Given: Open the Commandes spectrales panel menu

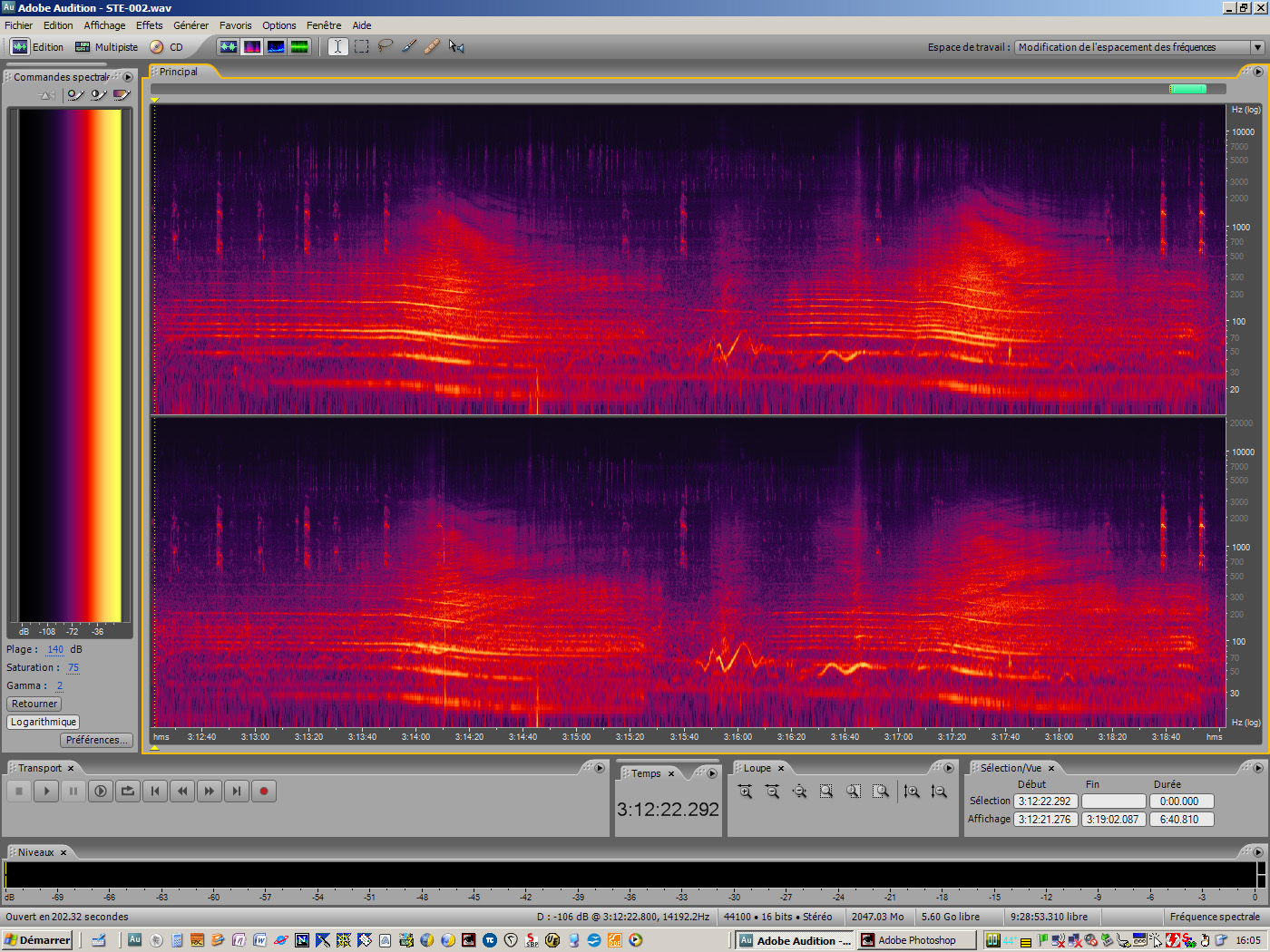Looking at the screenshot, I should [128, 77].
